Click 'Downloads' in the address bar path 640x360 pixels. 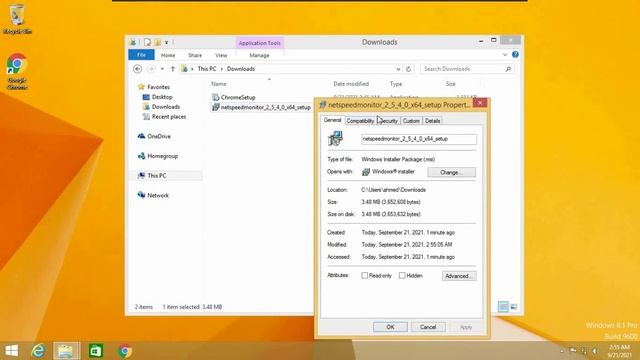point(241,69)
